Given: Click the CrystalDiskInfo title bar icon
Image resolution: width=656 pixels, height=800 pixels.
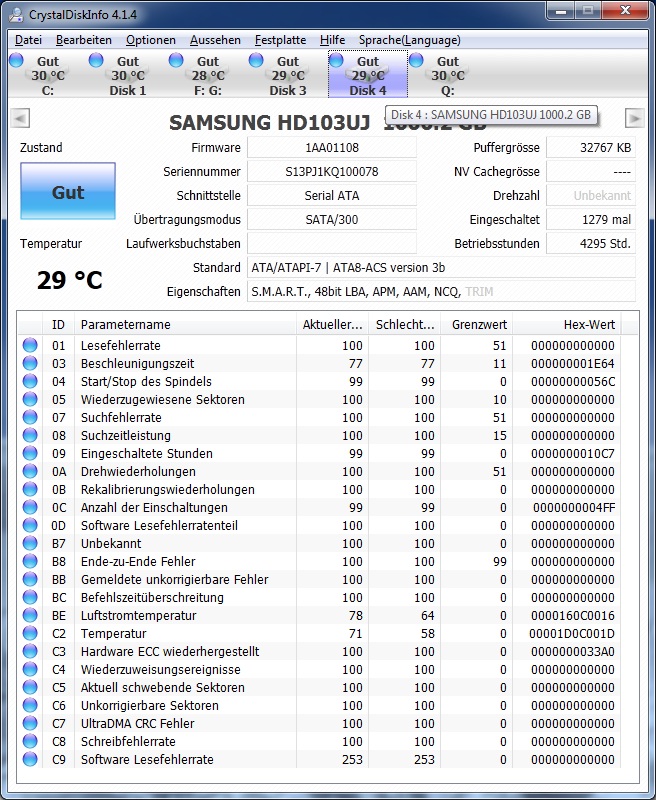Looking at the screenshot, I should [x=16, y=14].
